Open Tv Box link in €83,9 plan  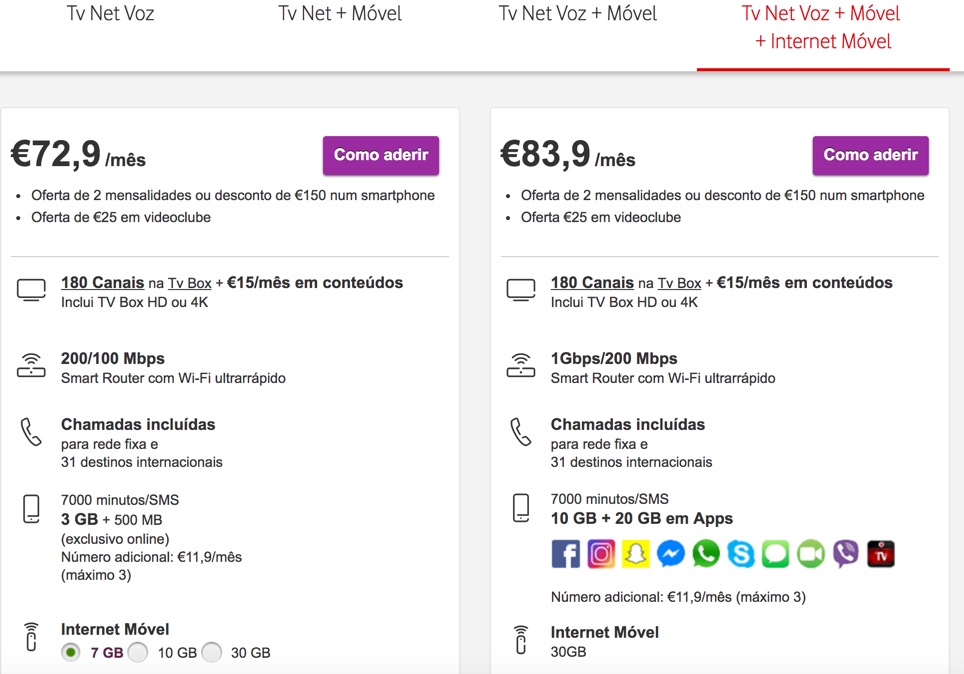[679, 284]
